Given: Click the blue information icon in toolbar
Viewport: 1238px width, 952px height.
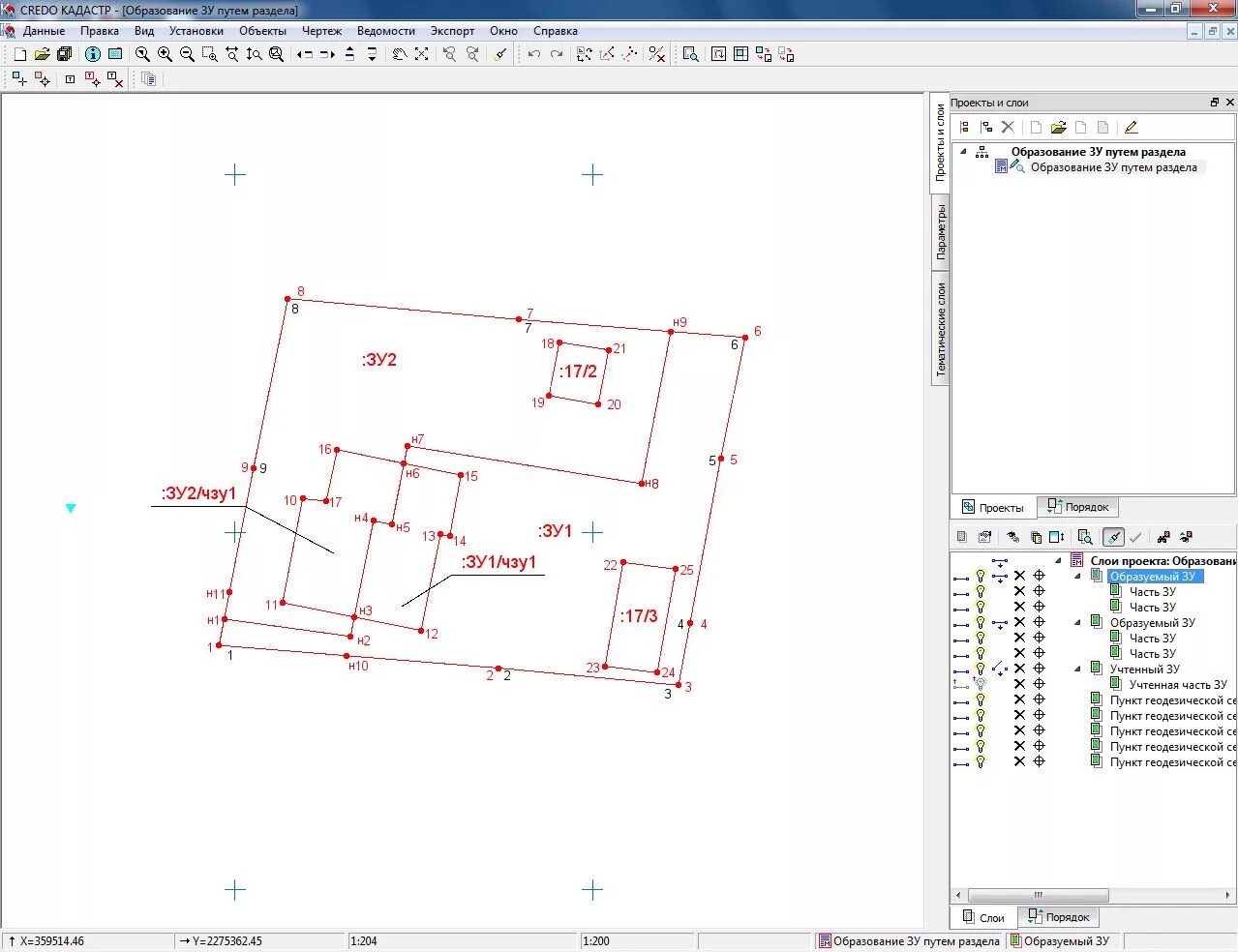Looking at the screenshot, I should point(93,54).
